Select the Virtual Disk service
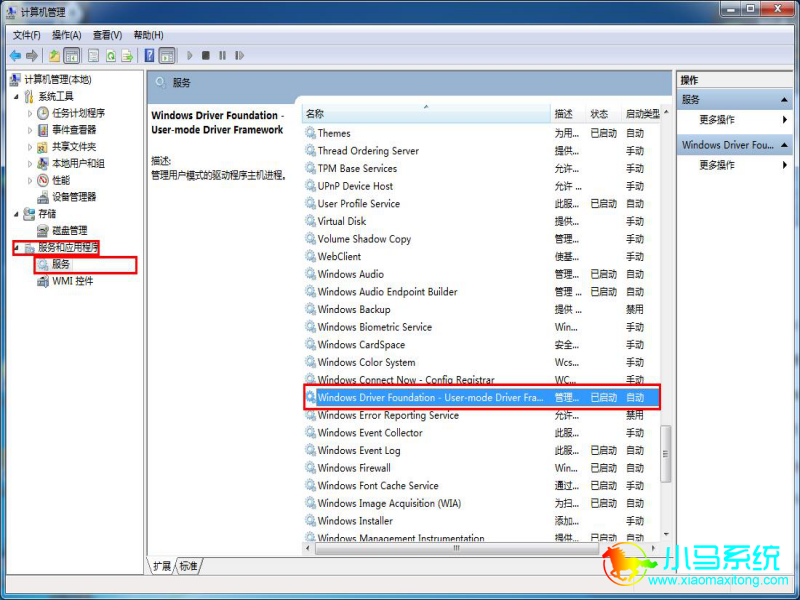The image size is (800, 600). click(481, 221)
